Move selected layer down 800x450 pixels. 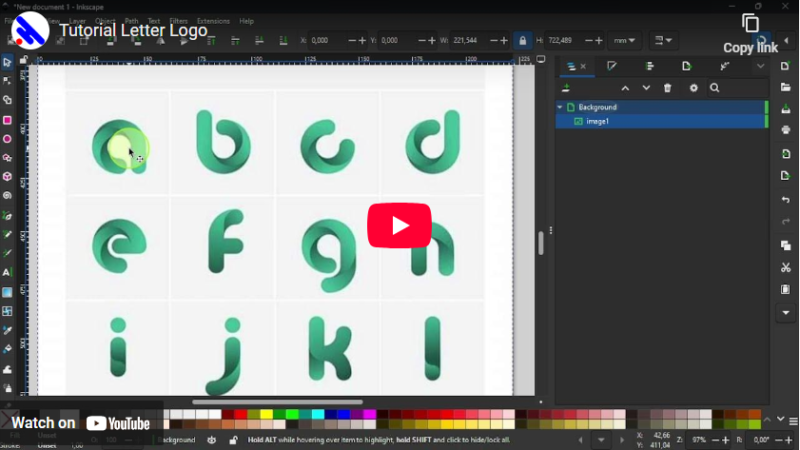646,88
